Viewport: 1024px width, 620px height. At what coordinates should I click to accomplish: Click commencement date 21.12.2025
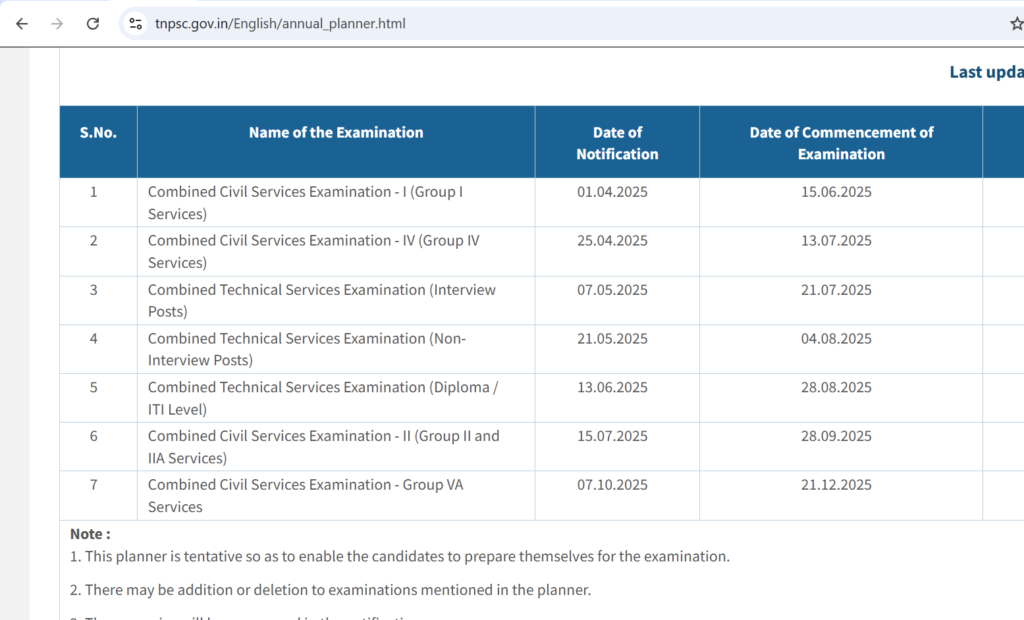point(836,485)
